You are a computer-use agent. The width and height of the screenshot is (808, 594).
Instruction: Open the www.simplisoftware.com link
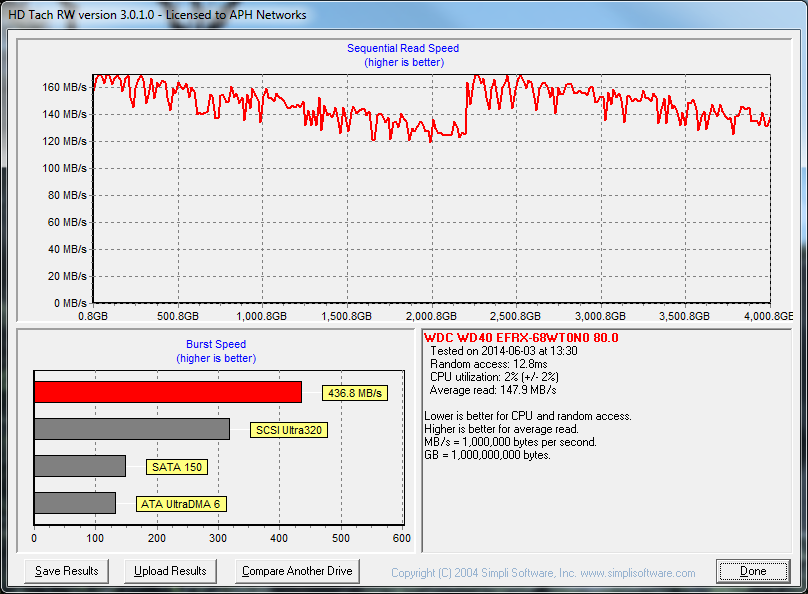click(636, 573)
